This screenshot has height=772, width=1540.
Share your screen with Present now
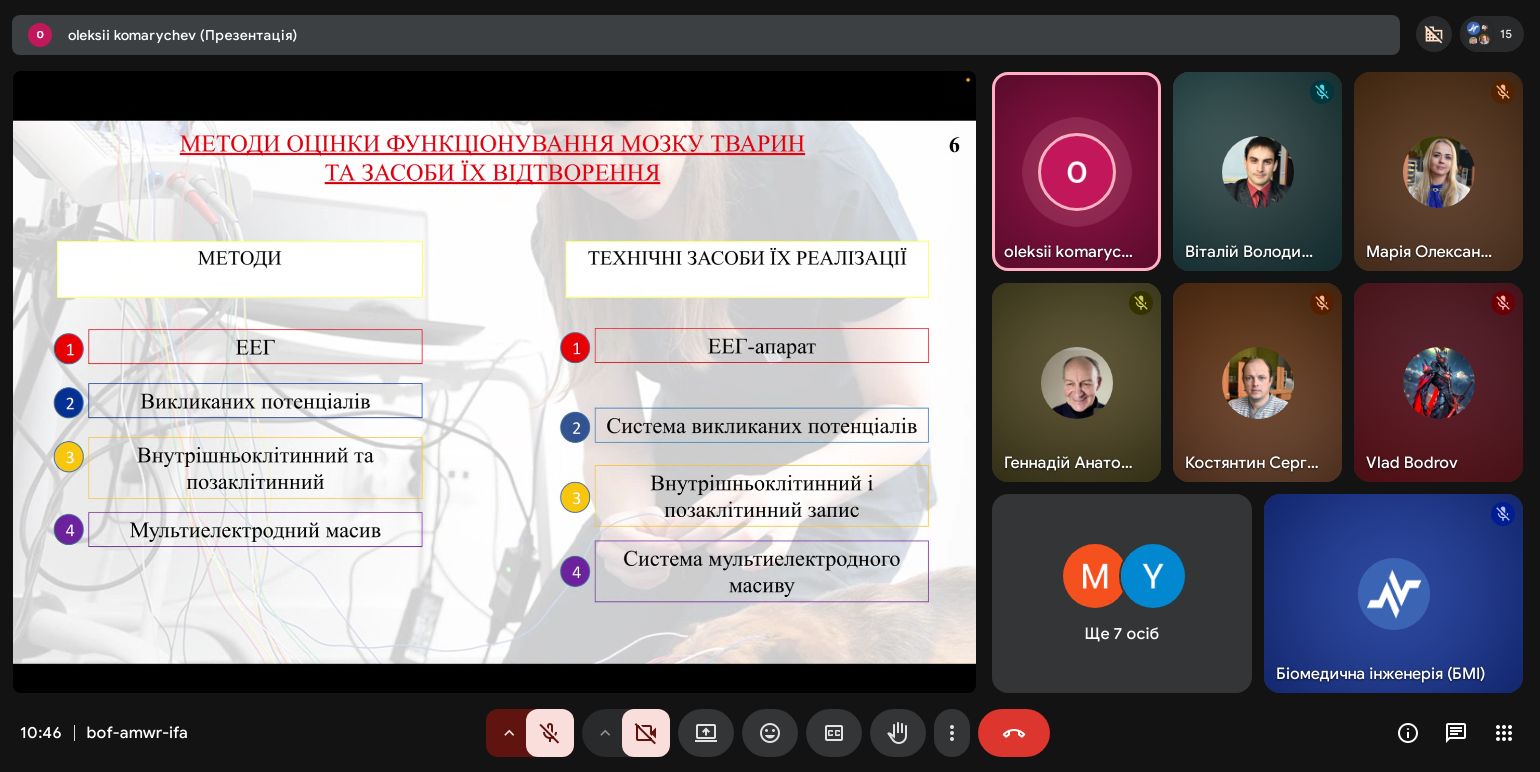click(706, 733)
